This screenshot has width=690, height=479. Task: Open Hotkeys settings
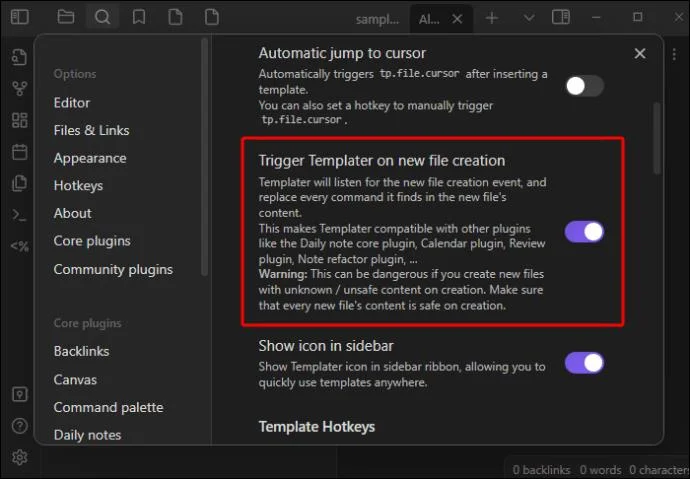pos(78,186)
